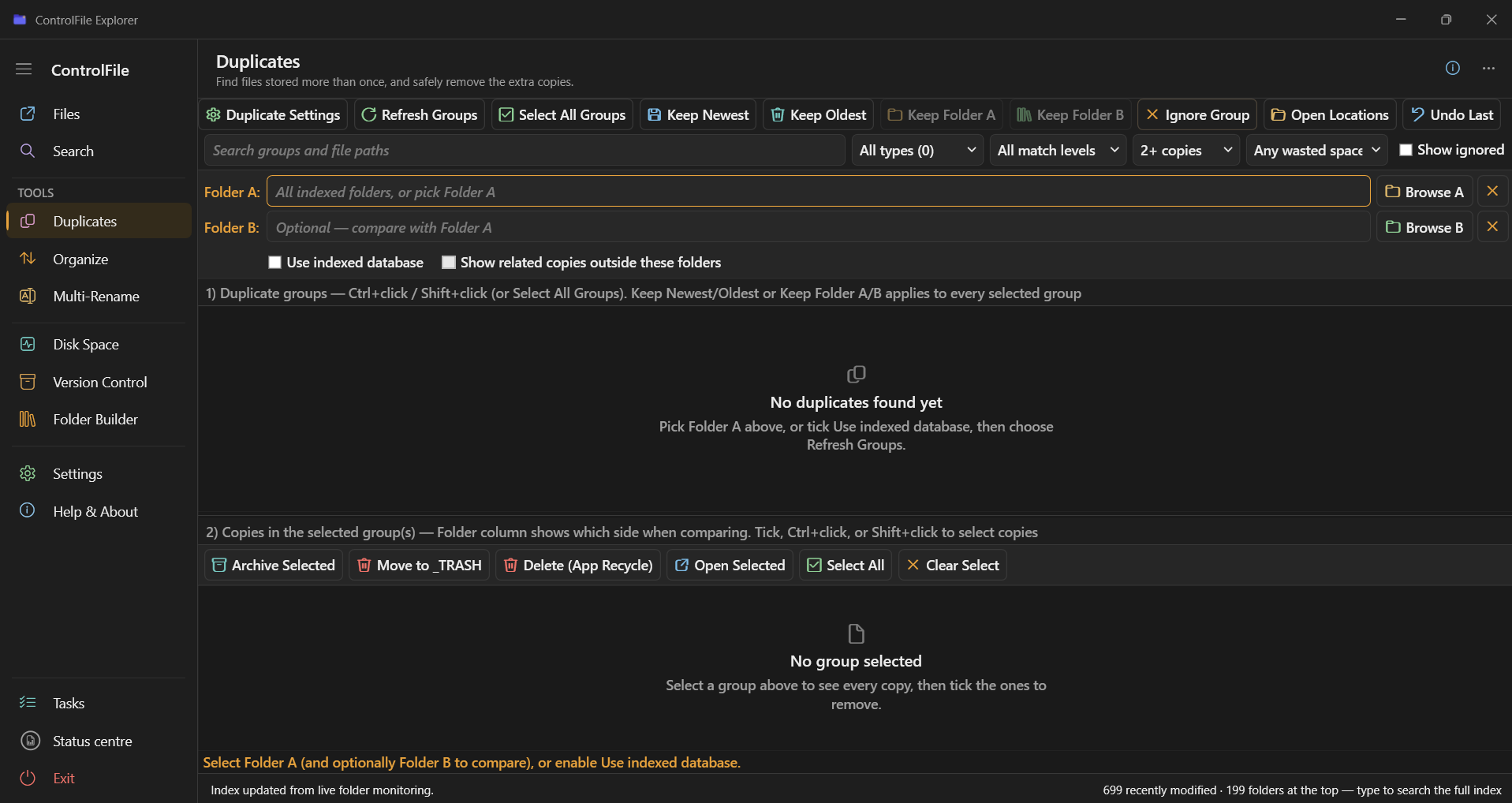The height and width of the screenshot is (803, 1512).
Task: Click Keep Folder B
Action: click(1070, 115)
